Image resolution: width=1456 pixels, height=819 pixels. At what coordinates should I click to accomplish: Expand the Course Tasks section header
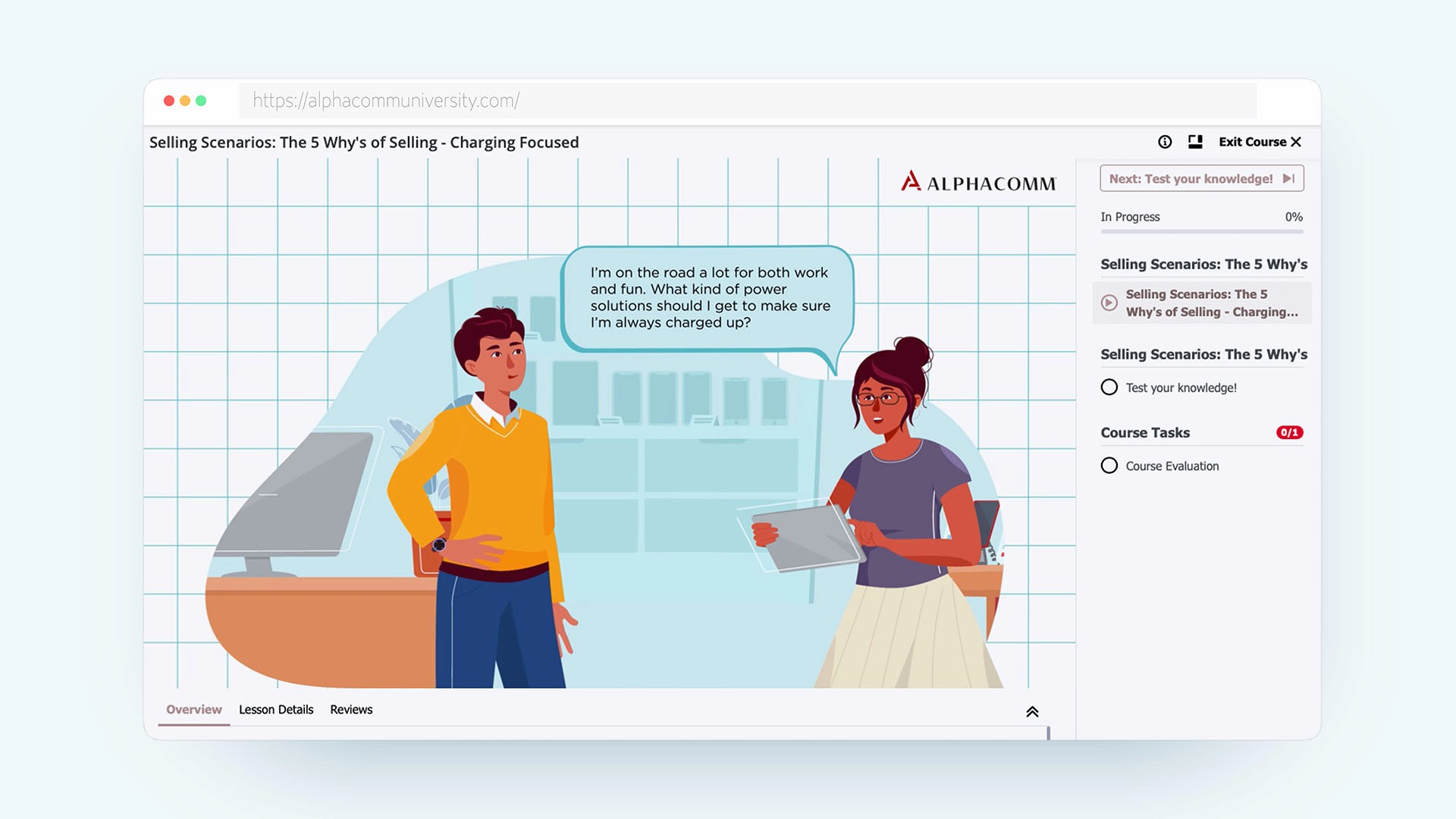point(1145,433)
